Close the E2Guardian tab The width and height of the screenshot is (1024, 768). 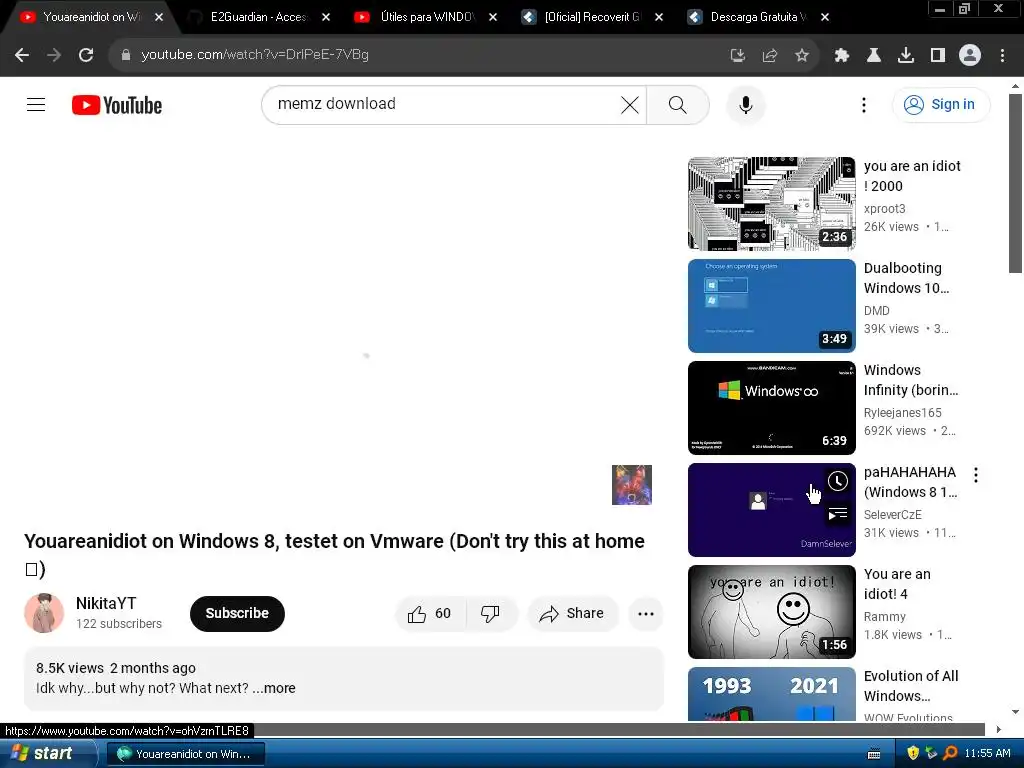326,18
